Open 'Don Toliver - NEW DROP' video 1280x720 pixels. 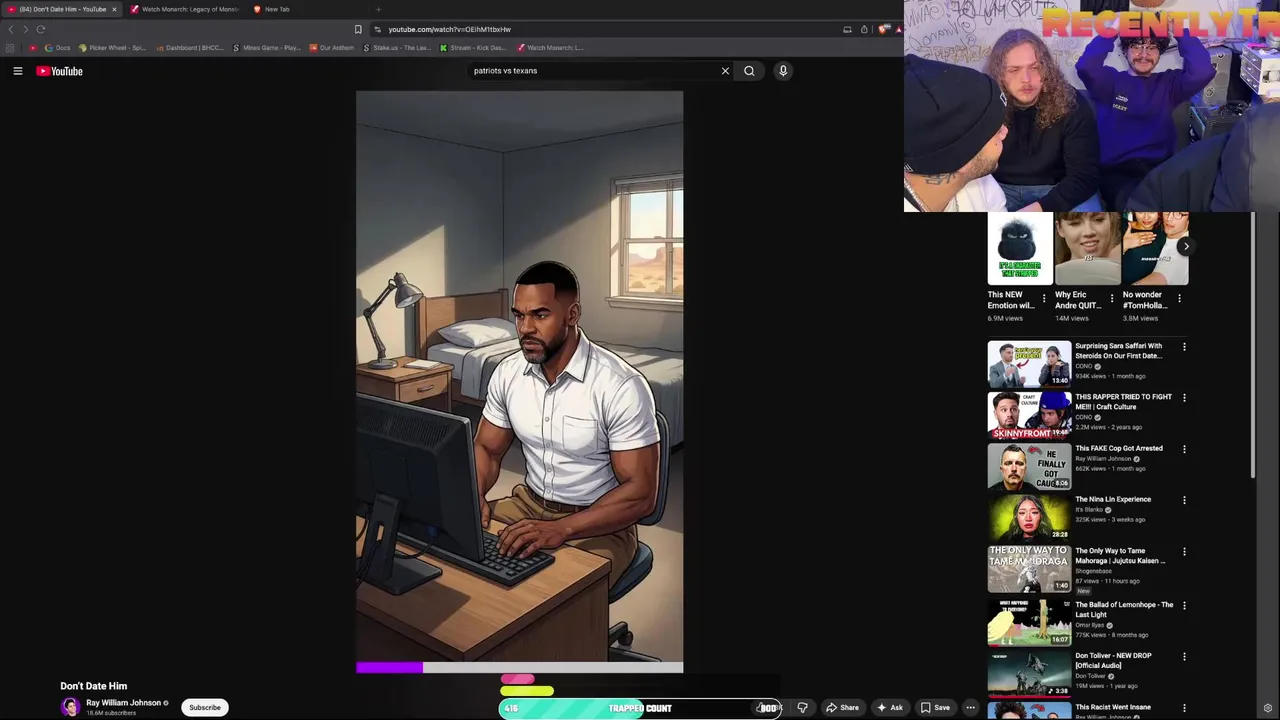click(x=1029, y=673)
